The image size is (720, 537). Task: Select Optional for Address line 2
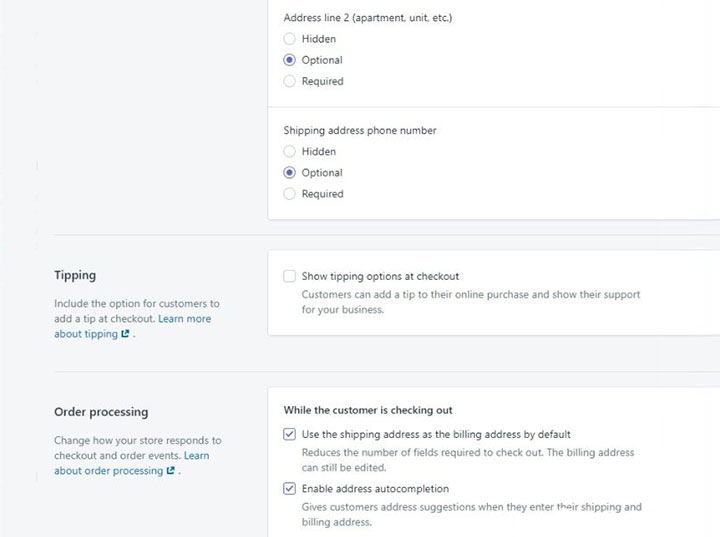289,60
